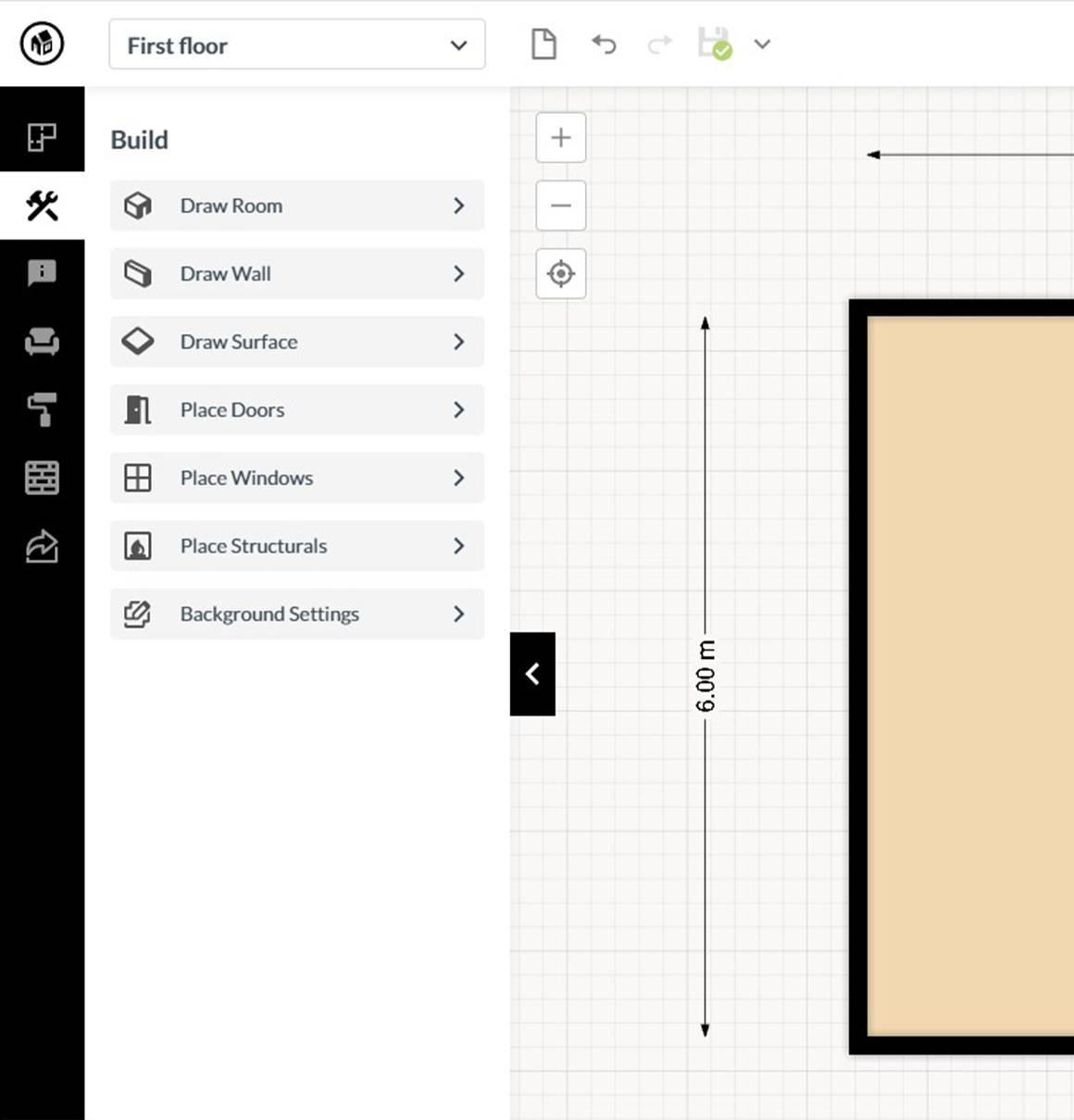The width and height of the screenshot is (1074, 1120).
Task: Click the share export arrow icon
Action: click(x=42, y=546)
